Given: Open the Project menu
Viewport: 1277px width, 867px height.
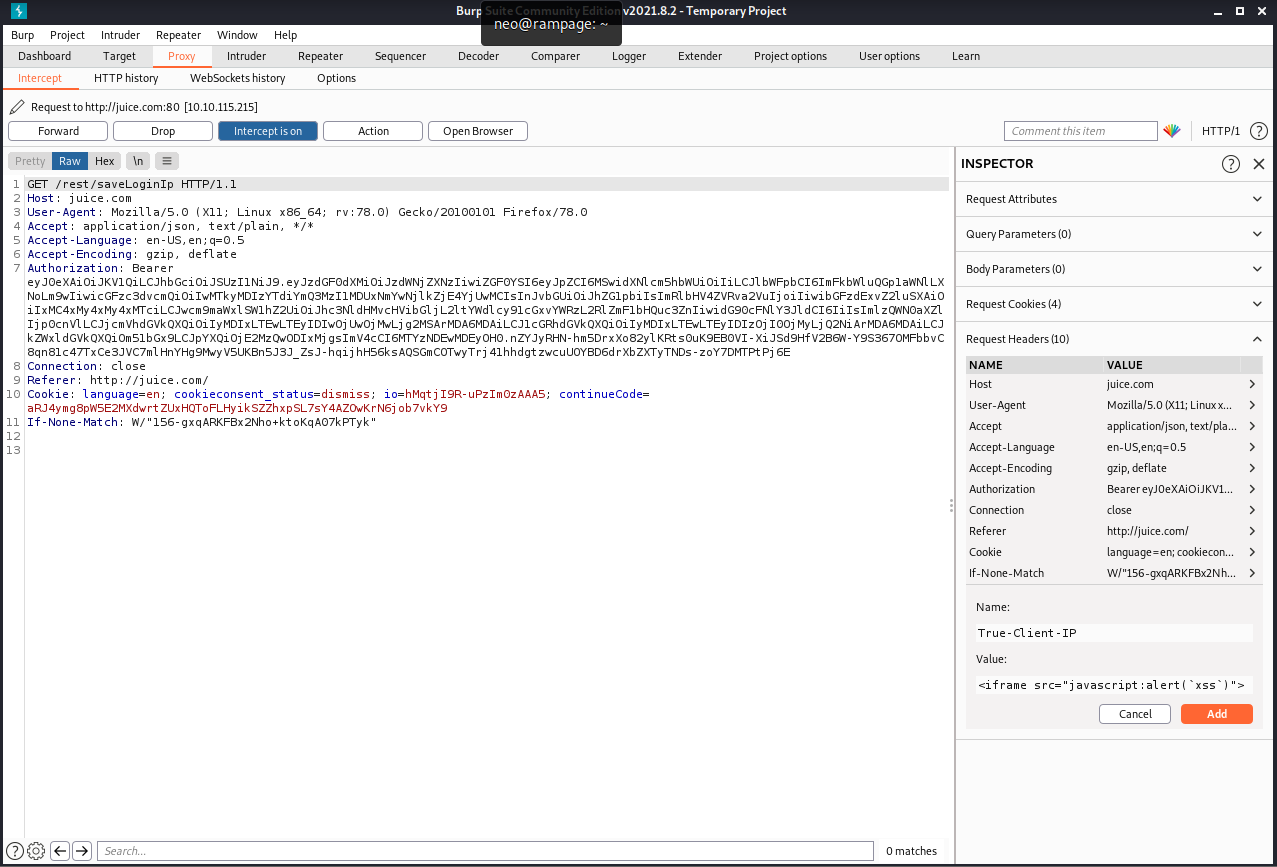Looking at the screenshot, I should (68, 35).
